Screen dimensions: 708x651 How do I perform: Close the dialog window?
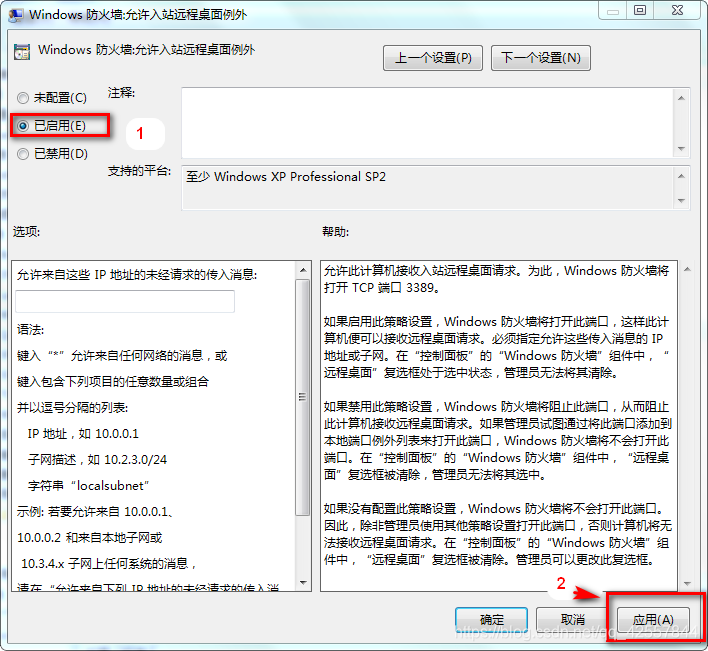click(677, 11)
